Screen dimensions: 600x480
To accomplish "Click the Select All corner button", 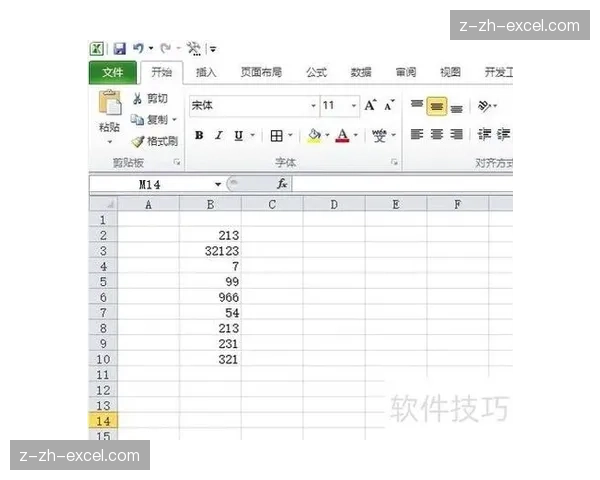I will [103, 204].
